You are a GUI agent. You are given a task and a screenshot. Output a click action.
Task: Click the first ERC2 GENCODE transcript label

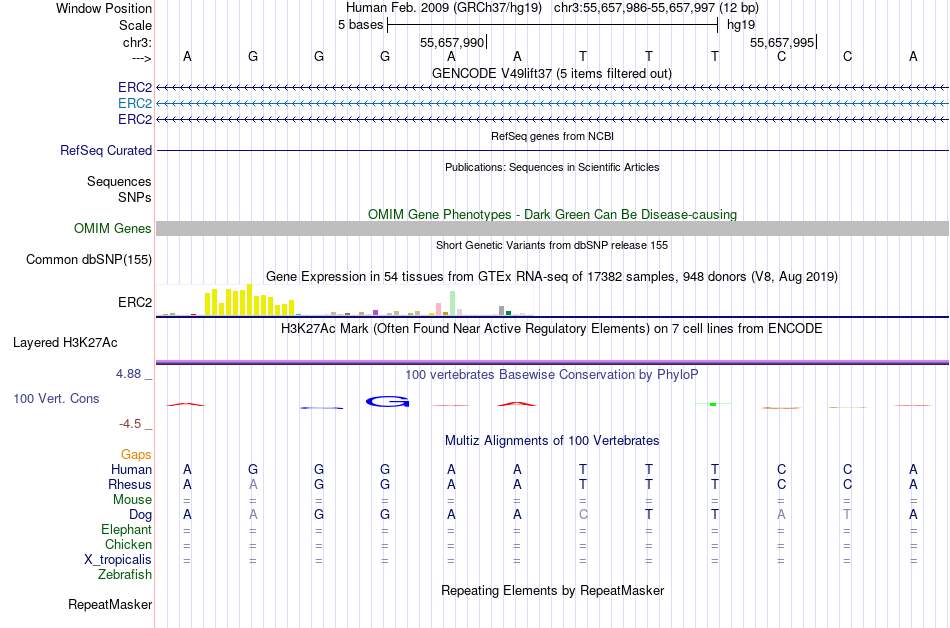[x=135, y=88]
